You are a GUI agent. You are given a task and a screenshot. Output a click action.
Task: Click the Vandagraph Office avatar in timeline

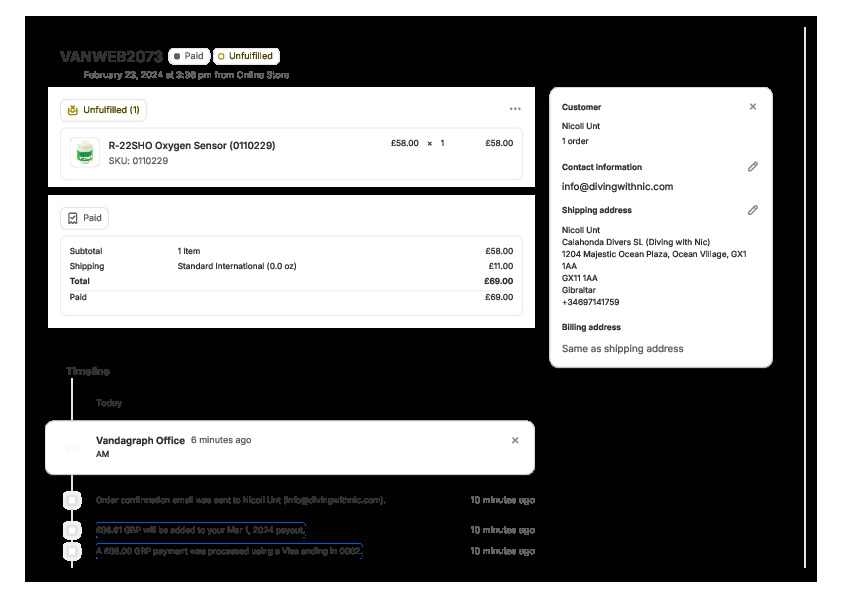point(72,447)
